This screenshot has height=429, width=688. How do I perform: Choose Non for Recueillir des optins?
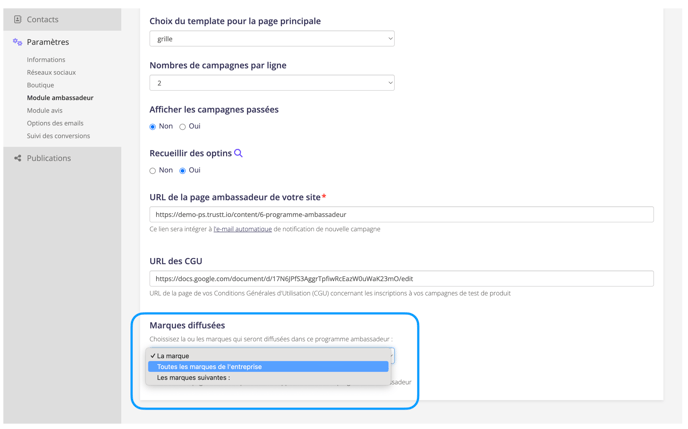click(x=153, y=171)
